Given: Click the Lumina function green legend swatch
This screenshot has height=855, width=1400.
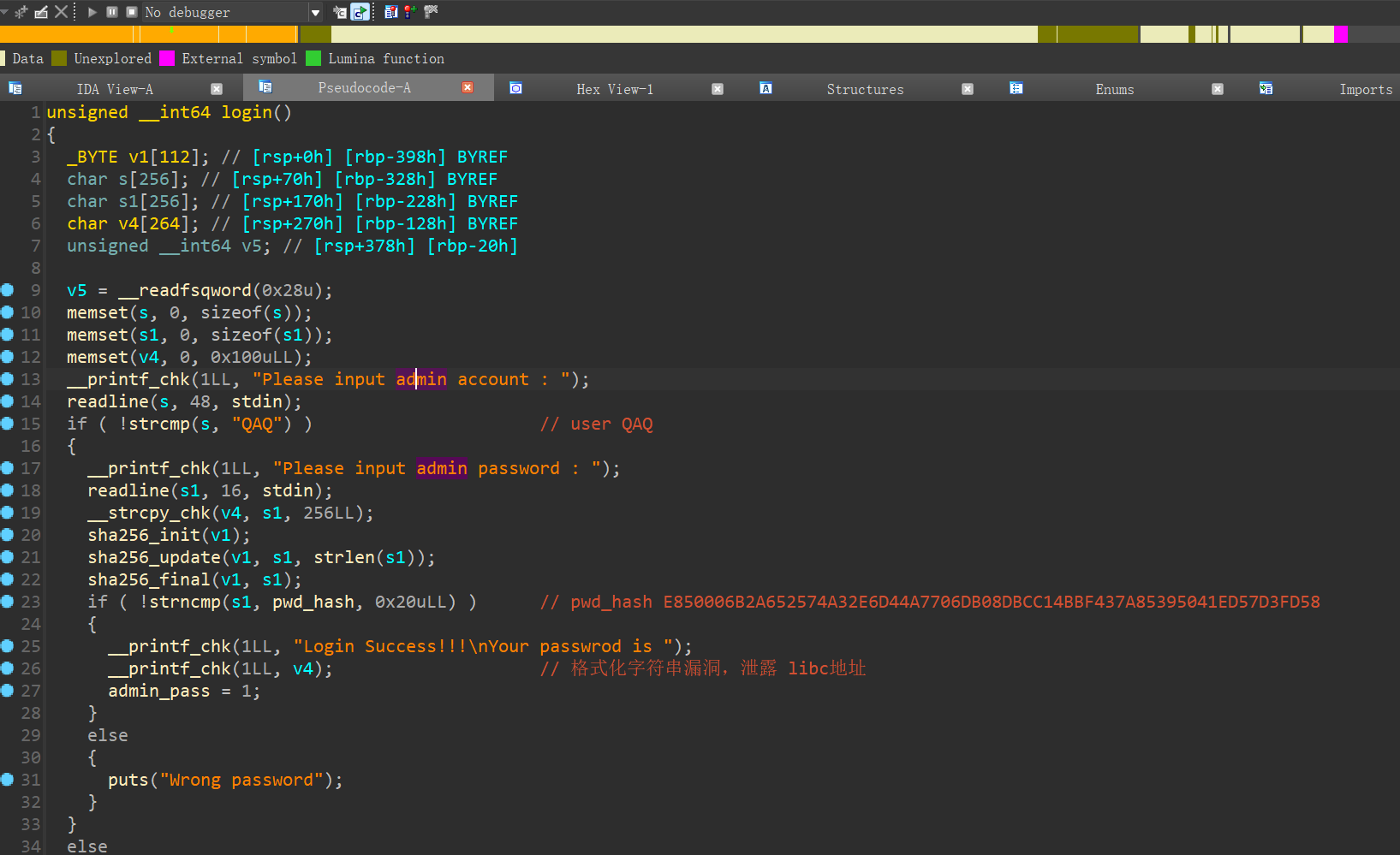Looking at the screenshot, I should 313,58.
